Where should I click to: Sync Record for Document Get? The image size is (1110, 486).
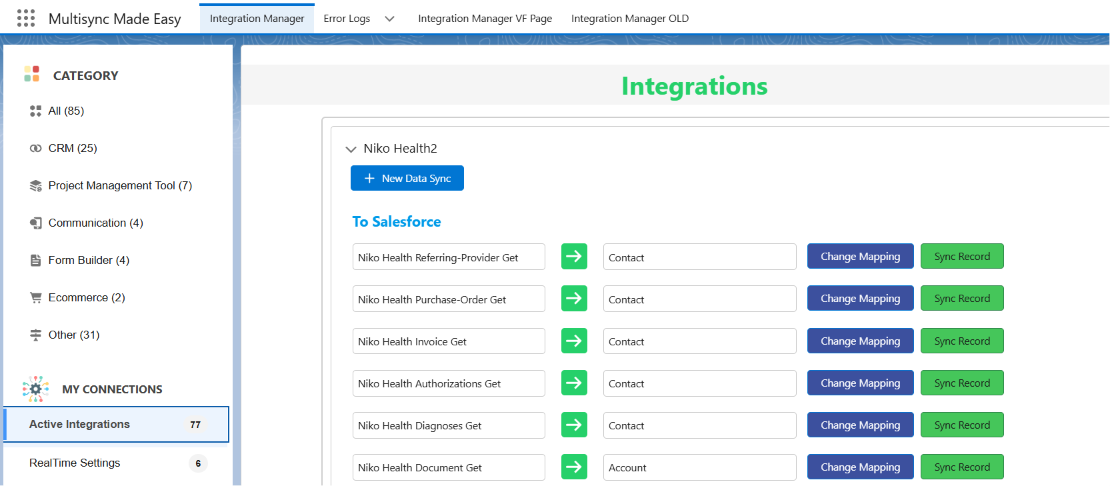(962, 467)
